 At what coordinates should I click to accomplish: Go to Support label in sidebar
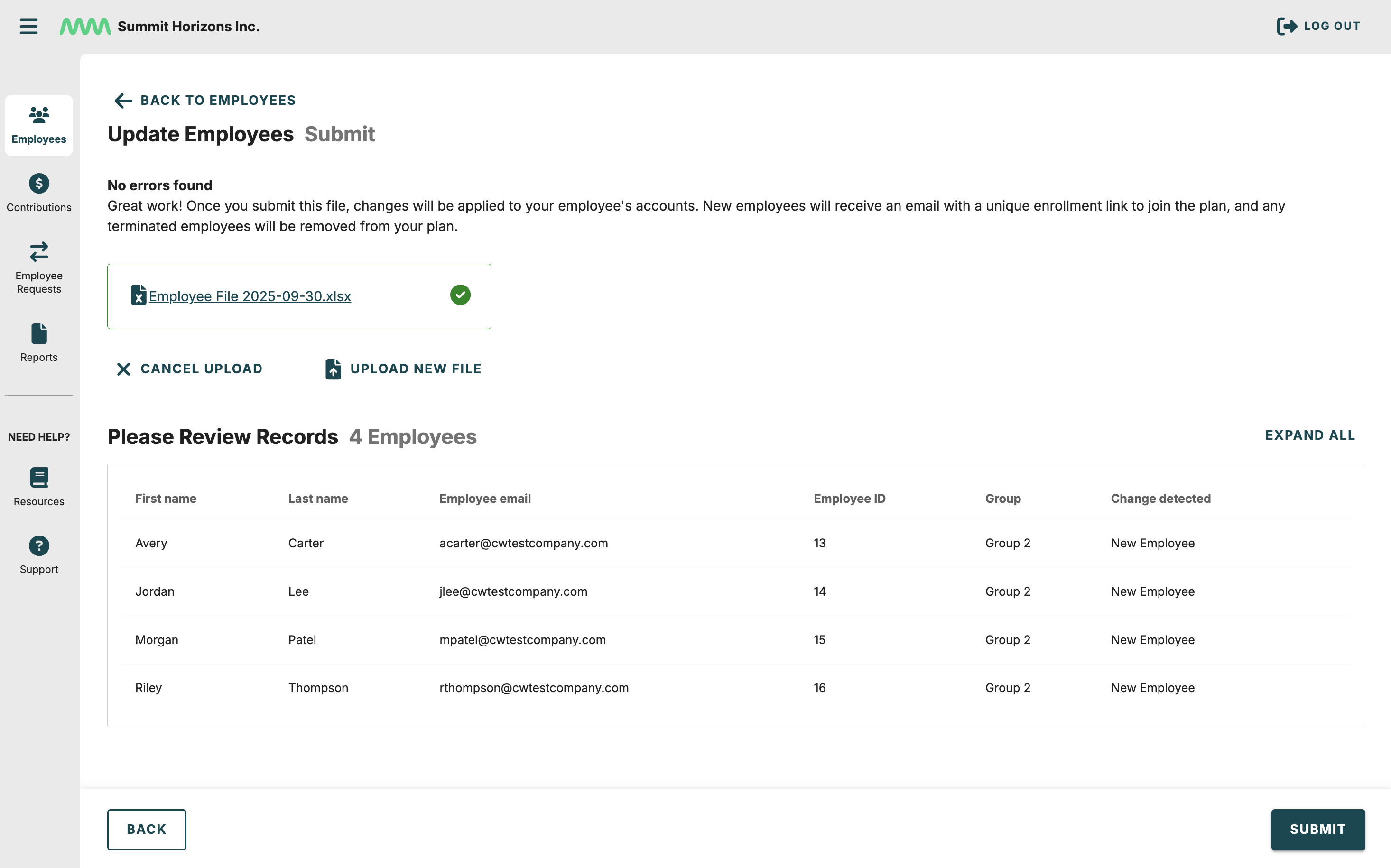click(39, 570)
